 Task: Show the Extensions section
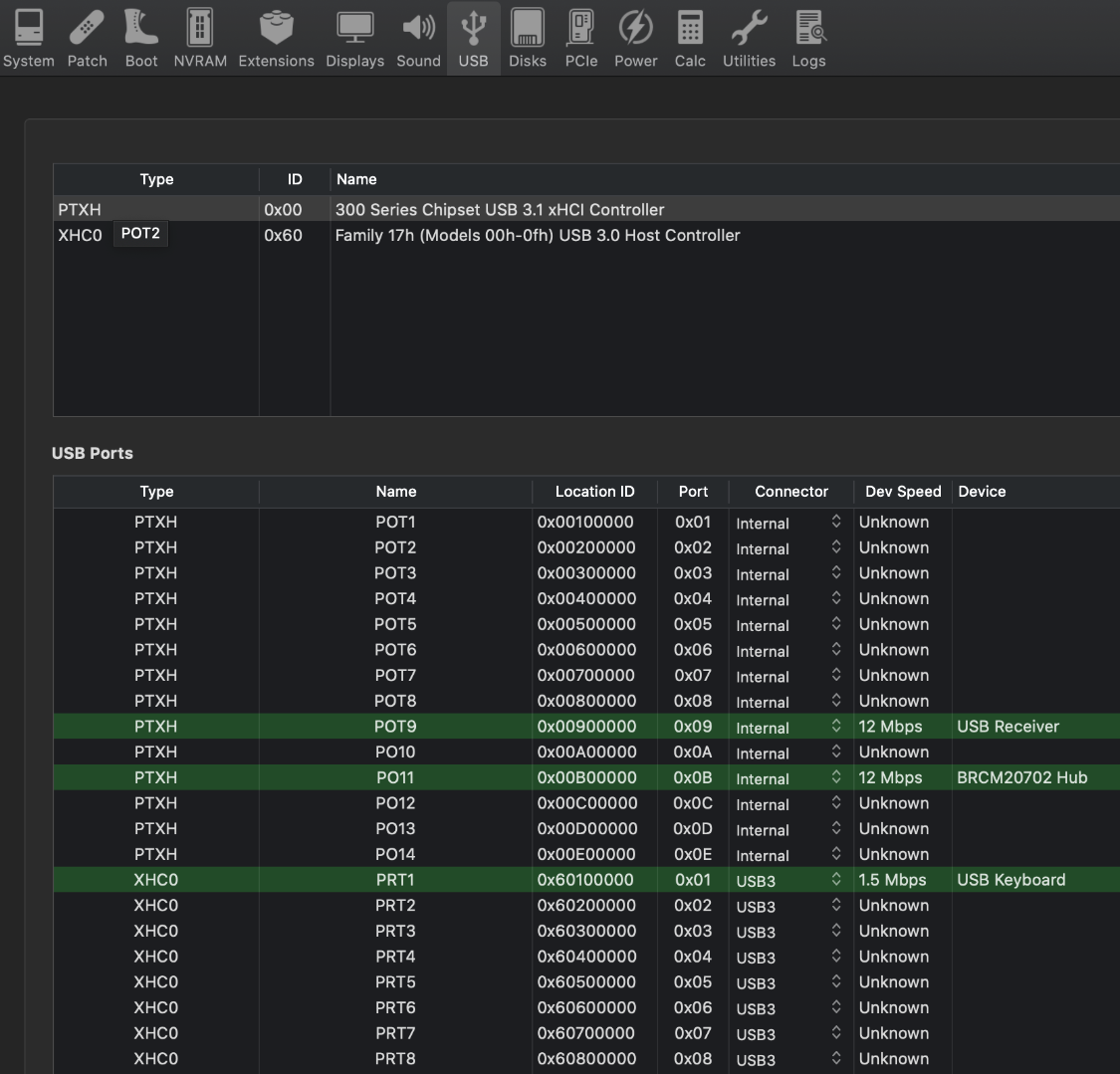276,38
